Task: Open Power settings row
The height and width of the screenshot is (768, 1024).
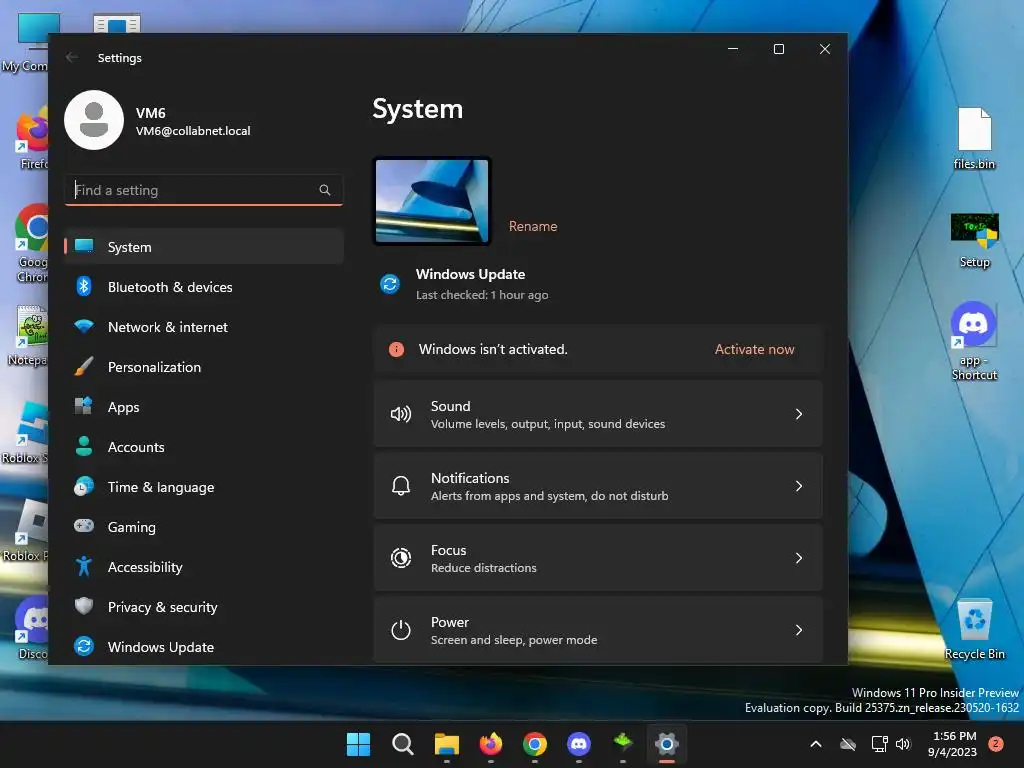Action: tap(598, 630)
